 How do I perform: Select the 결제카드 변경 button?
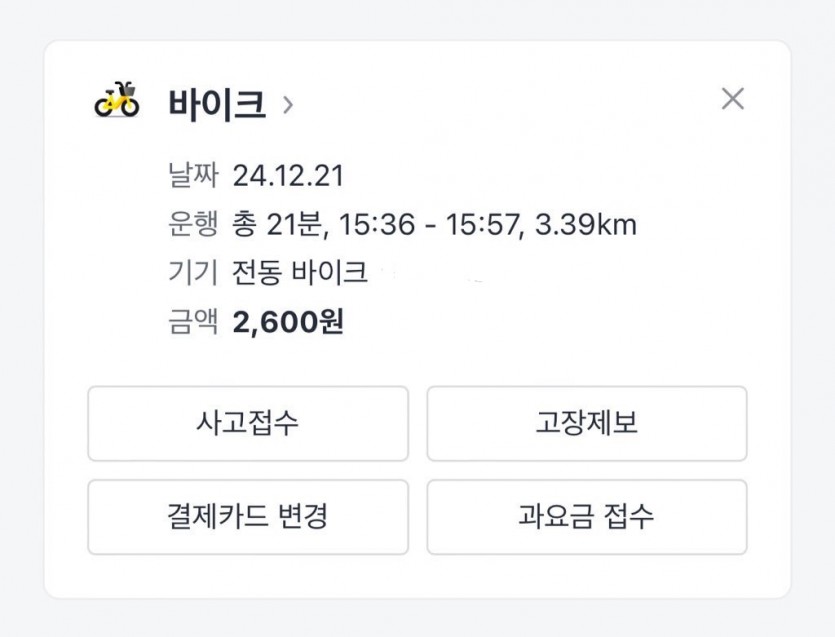coord(248,517)
